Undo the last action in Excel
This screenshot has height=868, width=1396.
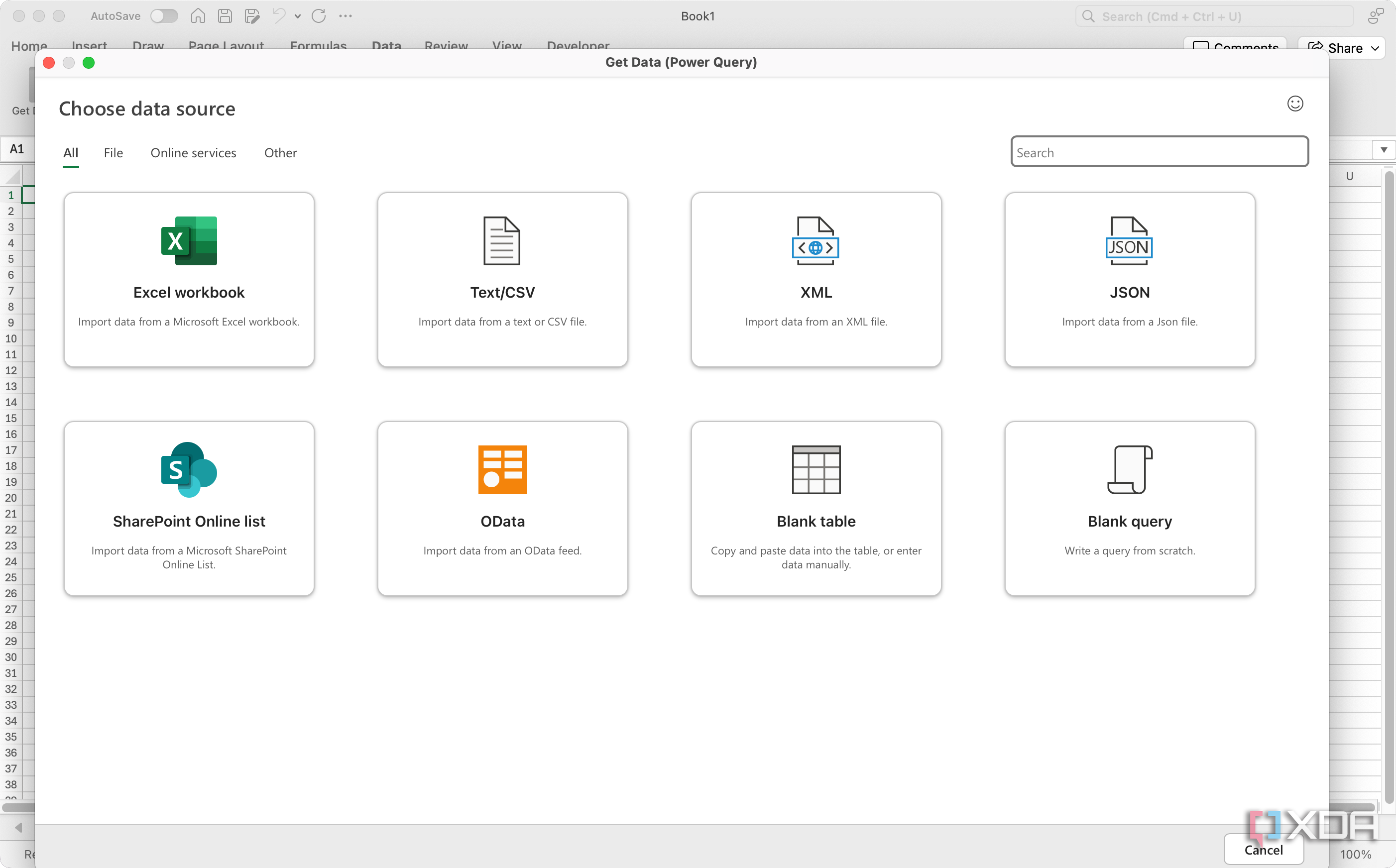coord(279,16)
